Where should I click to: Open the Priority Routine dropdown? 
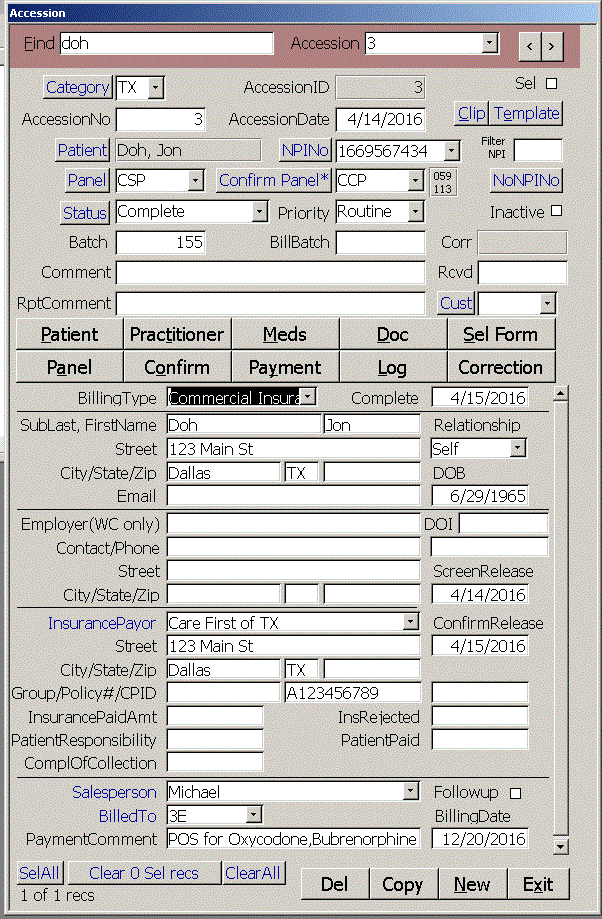point(416,212)
